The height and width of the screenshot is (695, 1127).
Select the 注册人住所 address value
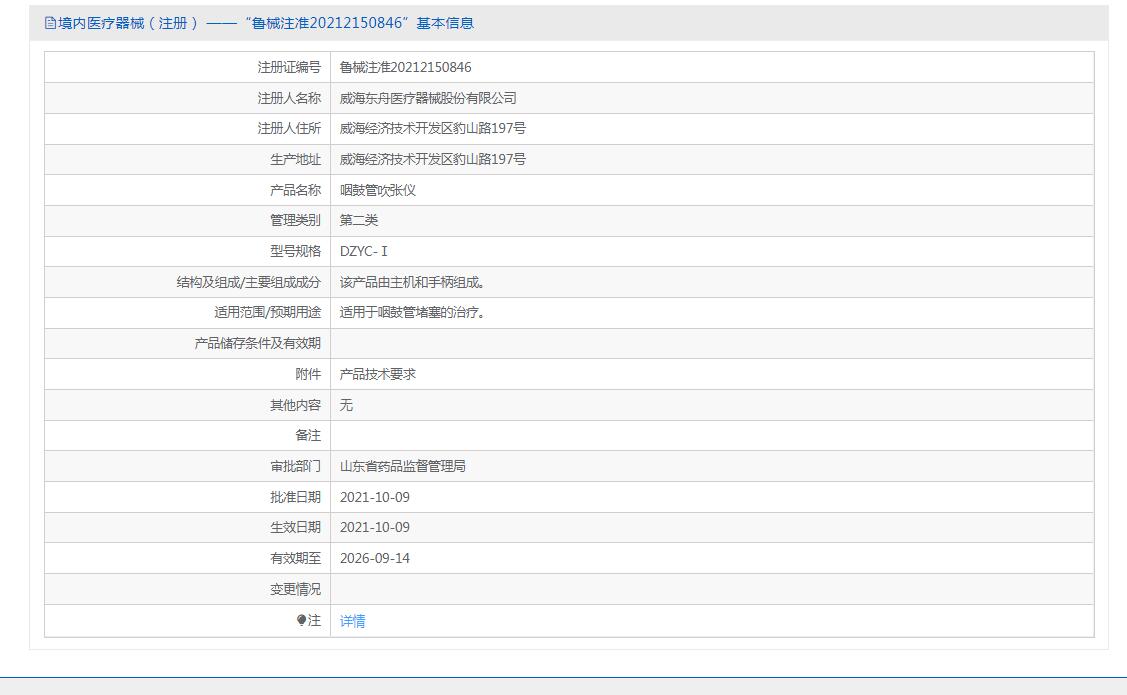pos(432,129)
